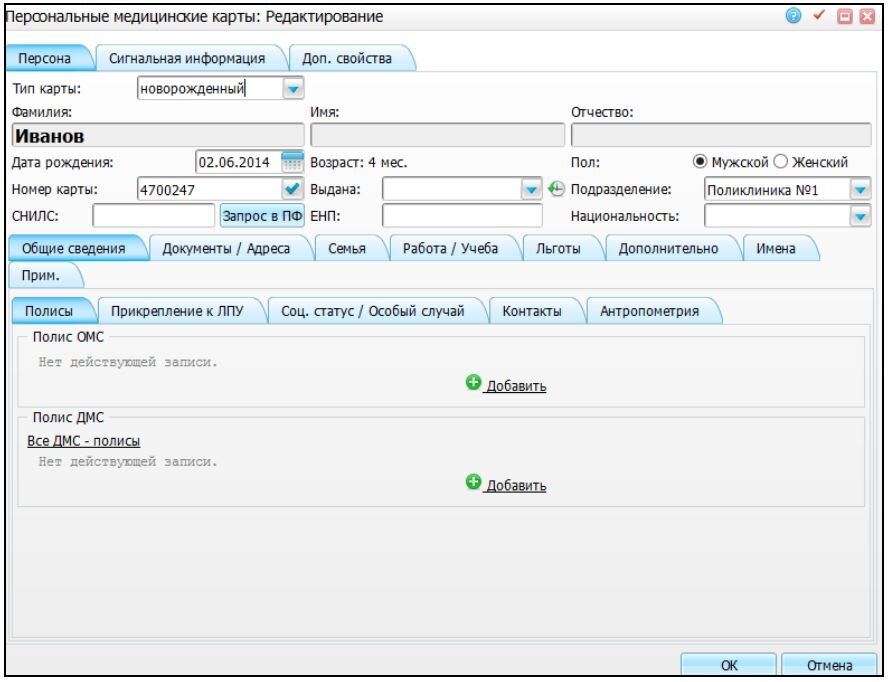Open the Документы / Адреса tab
The height and width of the screenshot is (682, 889).
coord(226,248)
